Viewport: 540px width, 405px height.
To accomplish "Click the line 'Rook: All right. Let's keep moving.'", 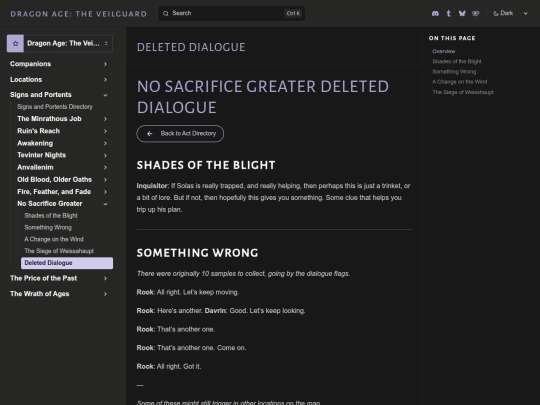I will 188,292.
